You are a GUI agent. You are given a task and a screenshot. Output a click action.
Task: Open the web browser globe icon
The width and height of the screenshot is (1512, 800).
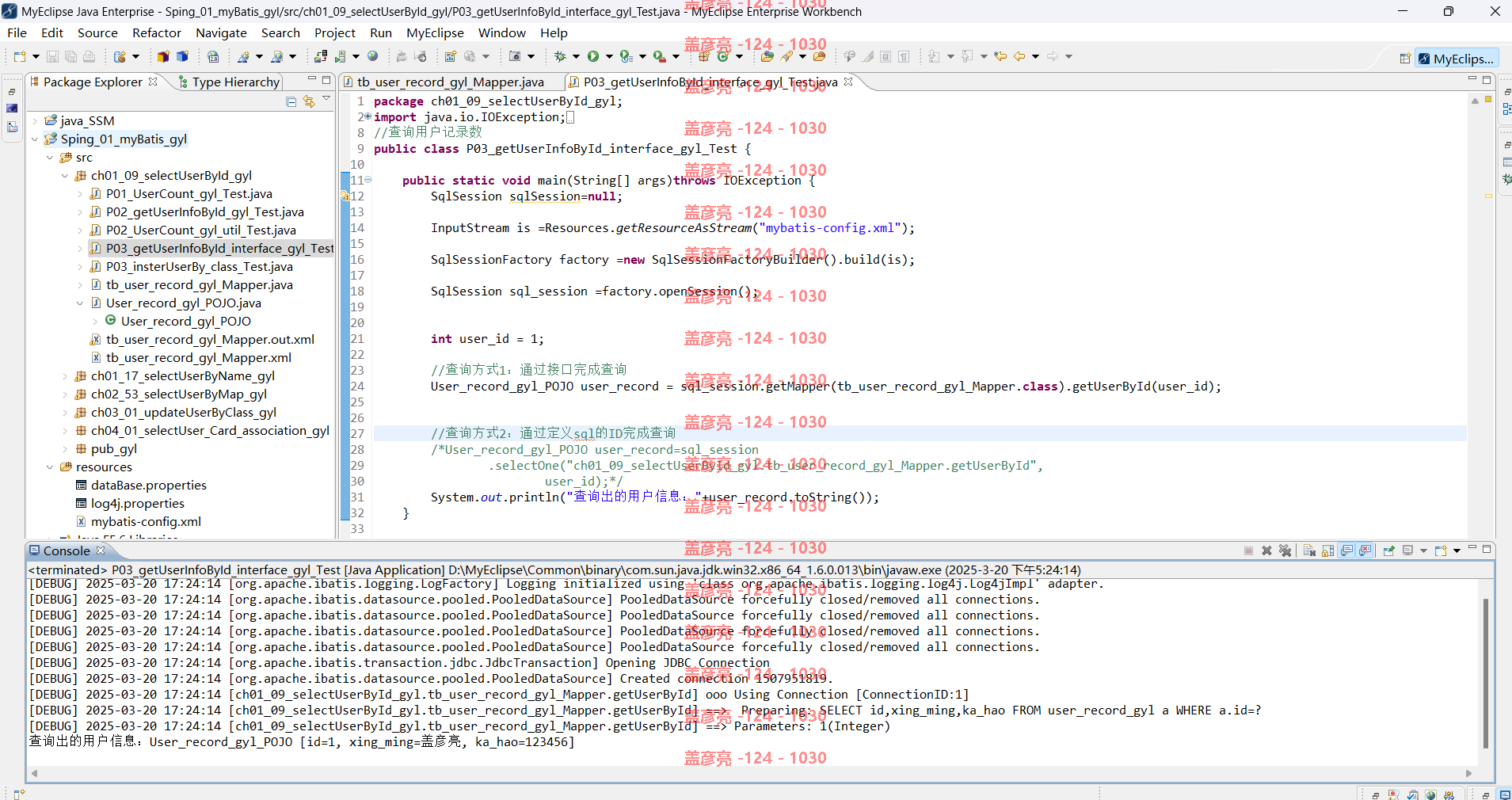[x=373, y=56]
